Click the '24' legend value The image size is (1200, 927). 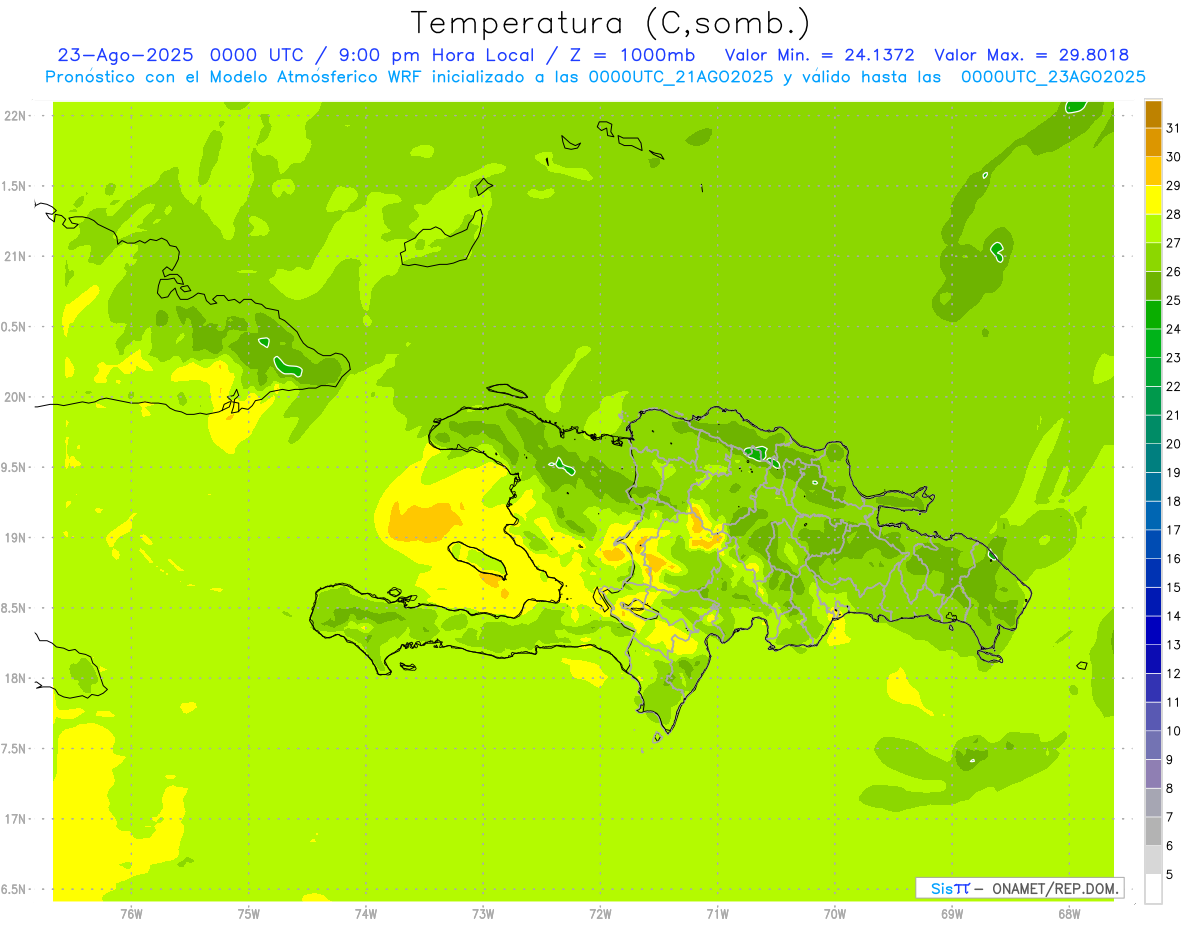[1173, 329]
